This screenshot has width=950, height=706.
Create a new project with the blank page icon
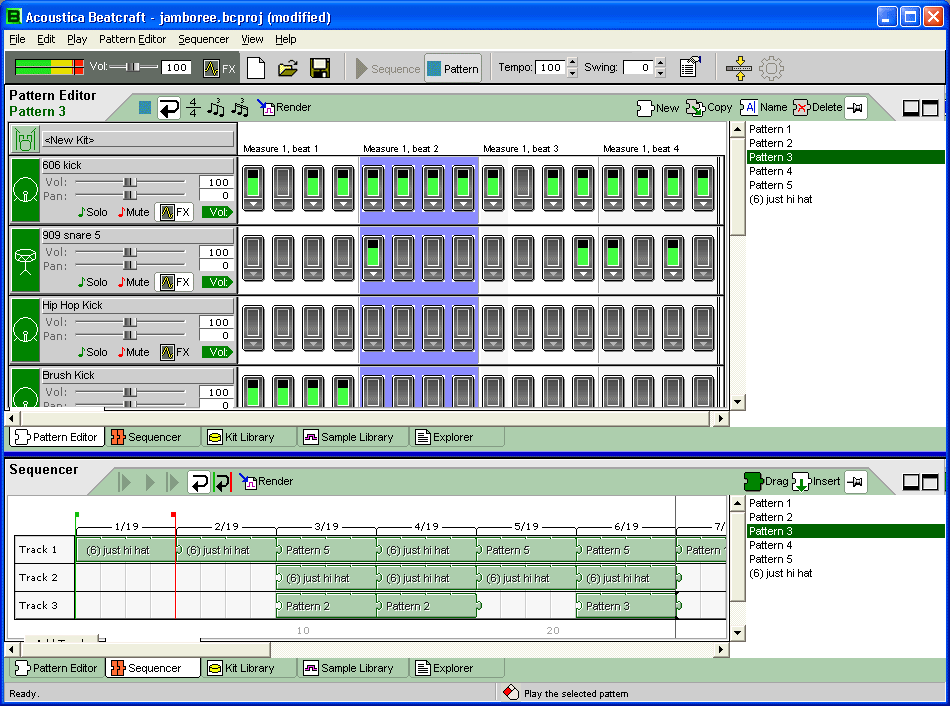tap(256, 68)
